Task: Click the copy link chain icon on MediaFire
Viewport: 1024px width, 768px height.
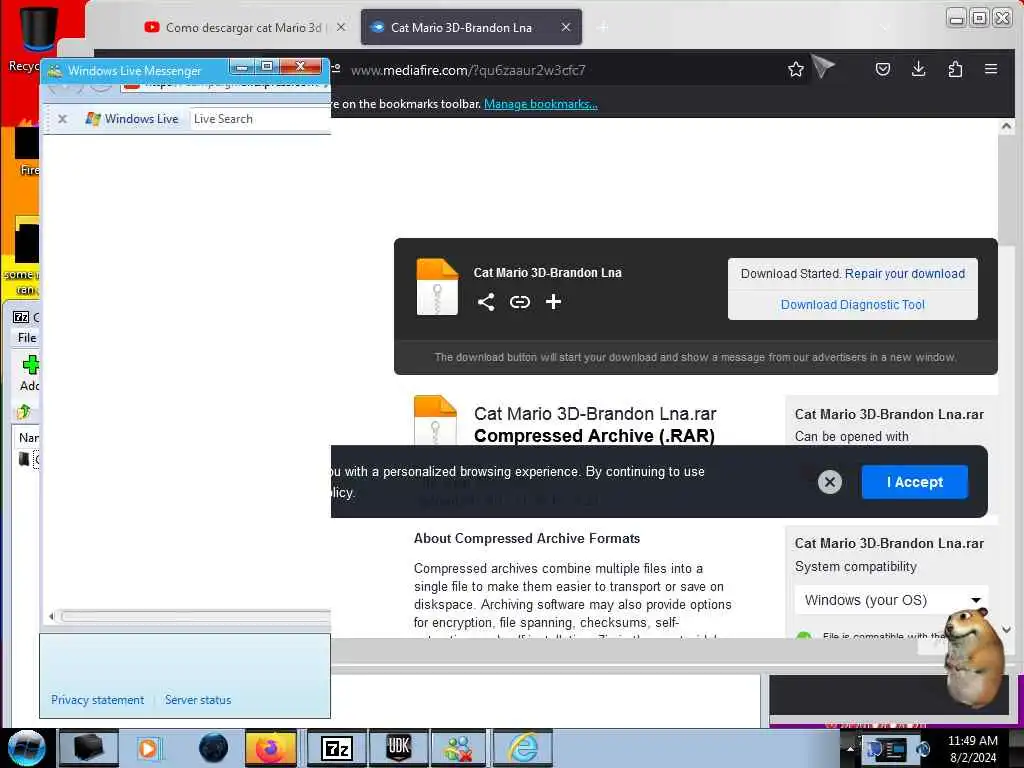Action: click(x=520, y=302)
